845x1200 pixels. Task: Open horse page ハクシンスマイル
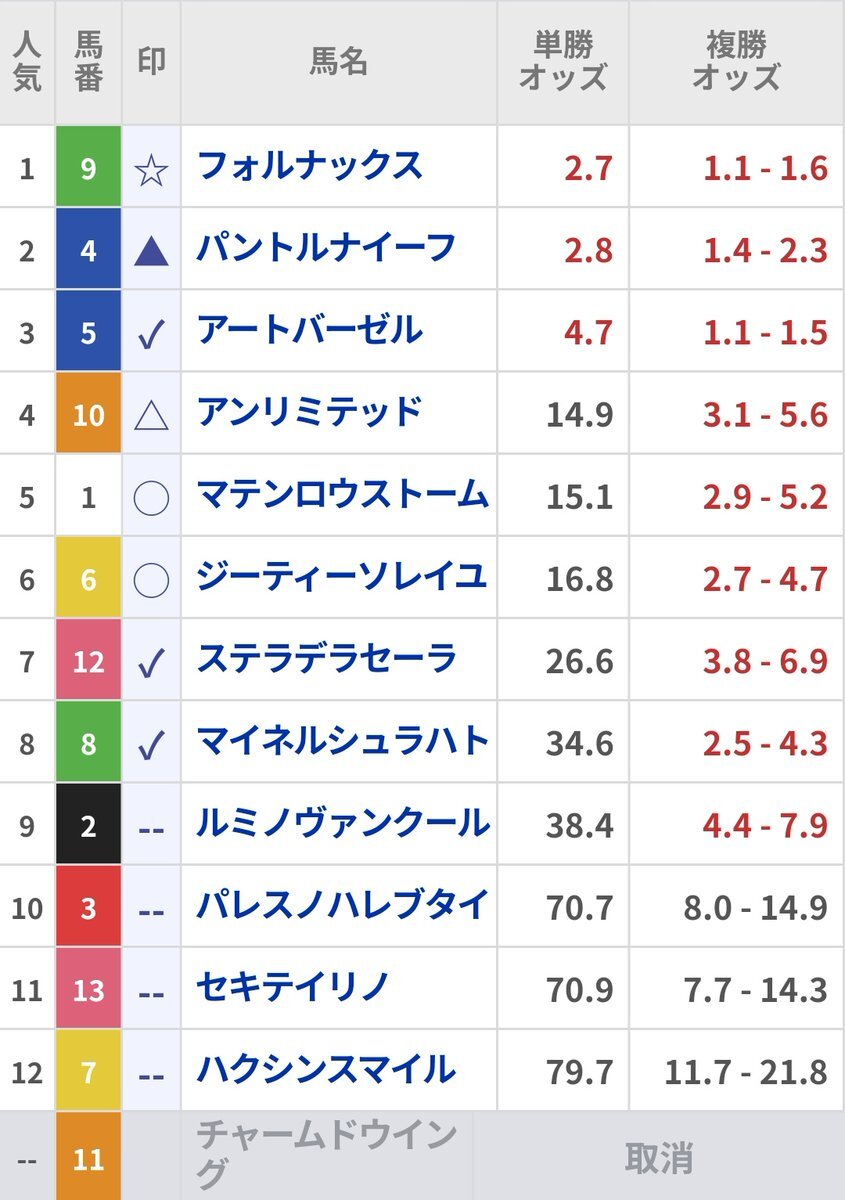(326, 1070)
